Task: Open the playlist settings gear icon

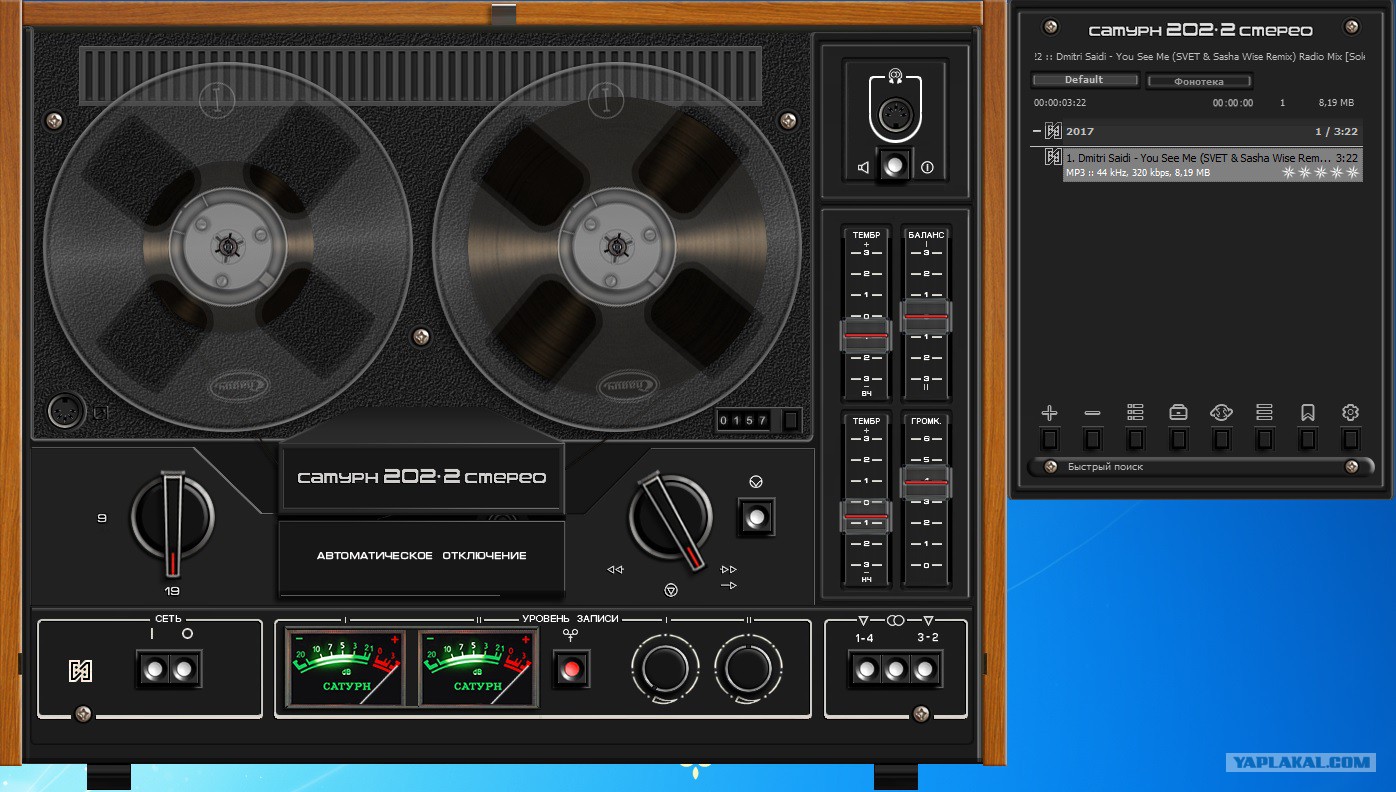Action: point(1350,413)
